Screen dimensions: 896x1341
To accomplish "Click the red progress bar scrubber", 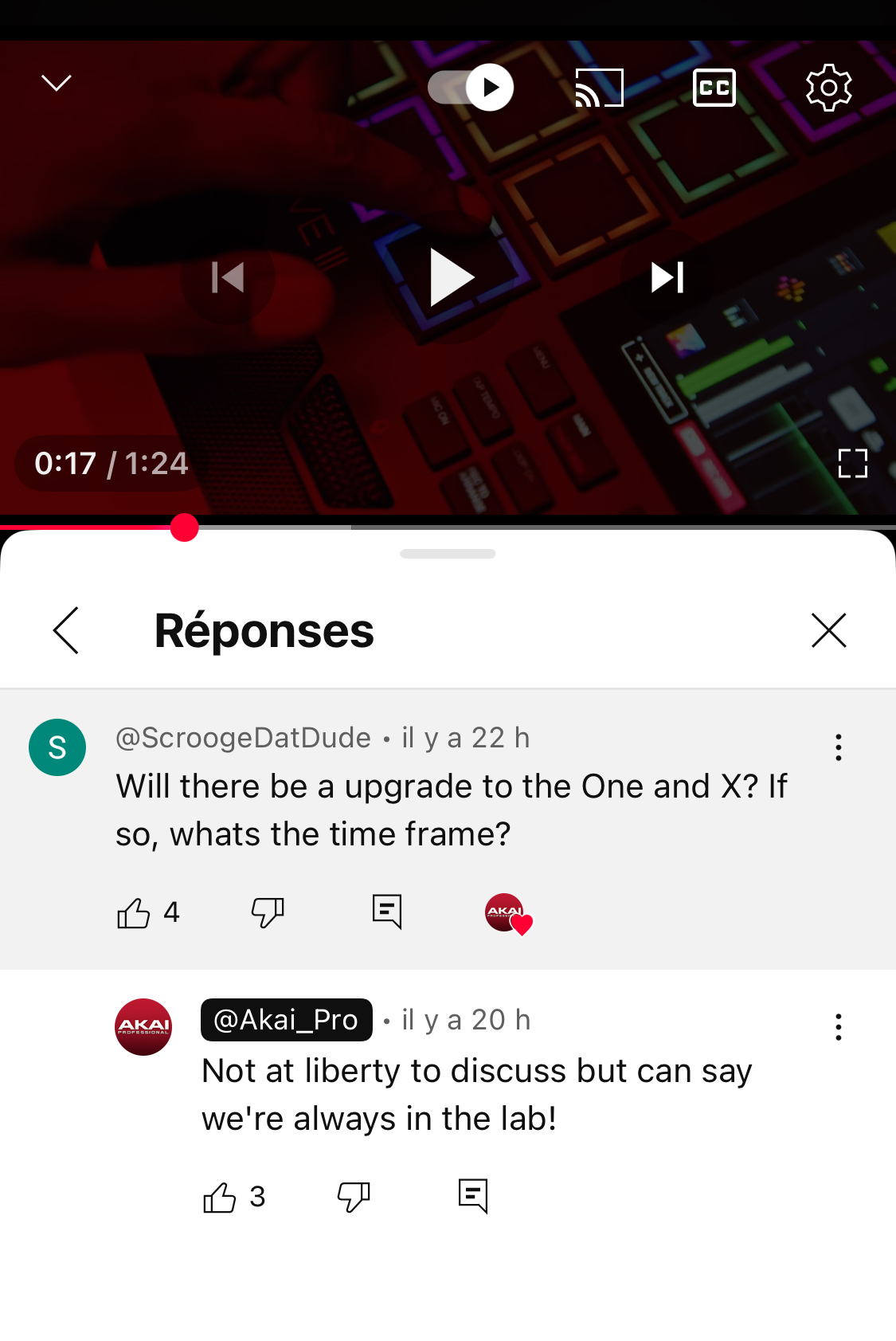I will [x=184, y=527].
